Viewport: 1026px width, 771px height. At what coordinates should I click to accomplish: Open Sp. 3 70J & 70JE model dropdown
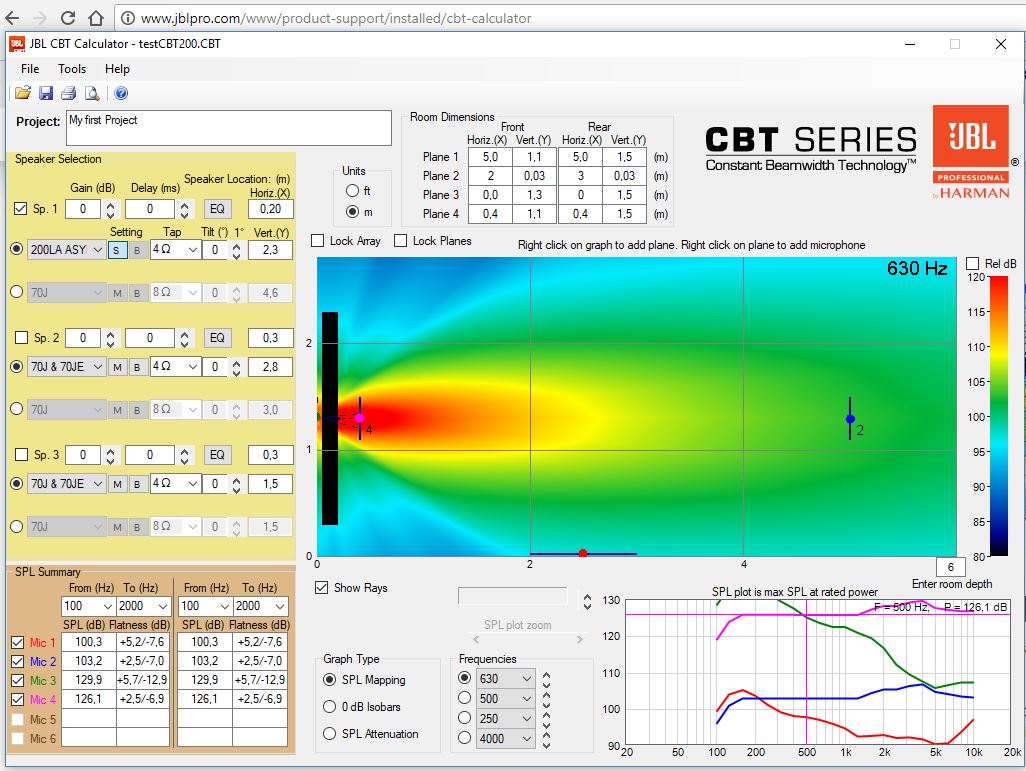pyautogui.click(x=66, y=484)
